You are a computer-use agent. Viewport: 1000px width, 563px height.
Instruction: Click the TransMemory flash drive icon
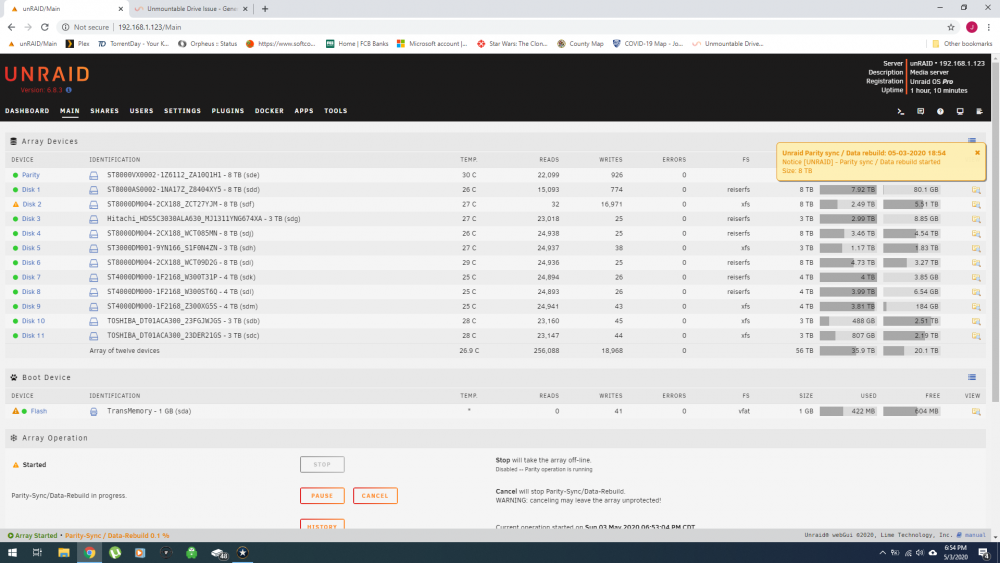point(94,411)
